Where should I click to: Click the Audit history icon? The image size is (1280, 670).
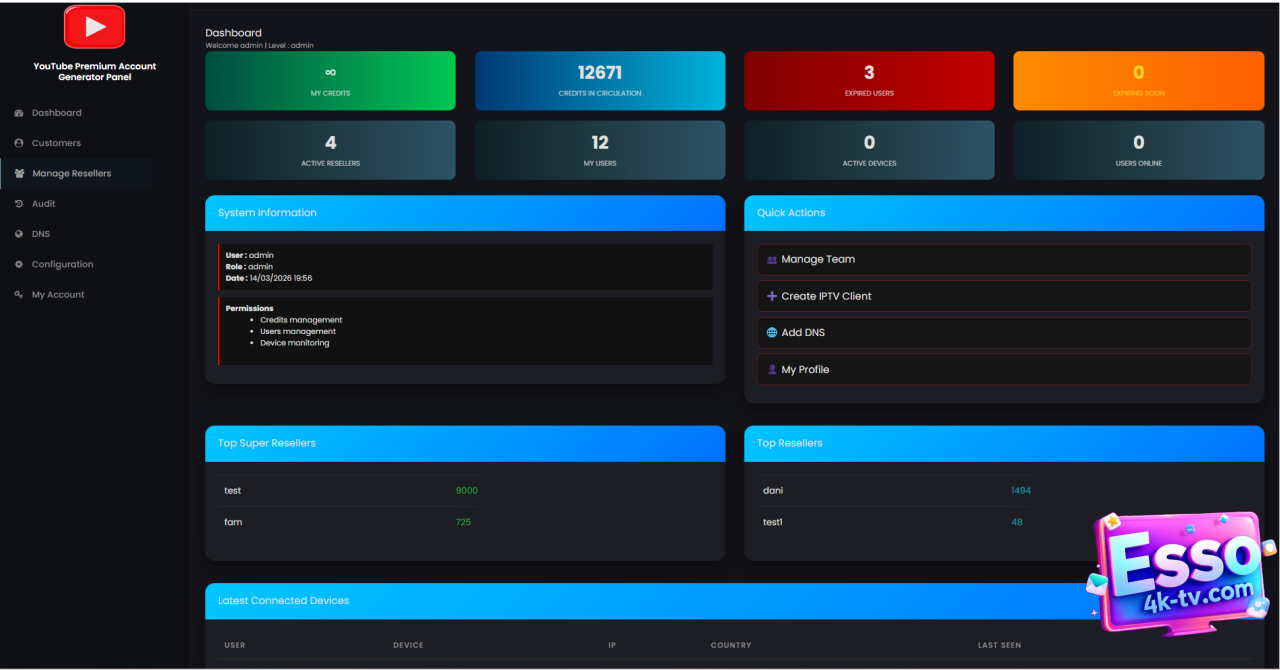tap(19, 204)
